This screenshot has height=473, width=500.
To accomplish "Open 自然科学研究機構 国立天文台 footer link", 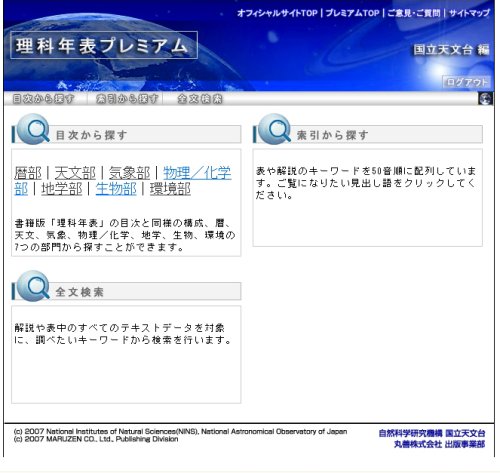I will (x=432, y=433).
